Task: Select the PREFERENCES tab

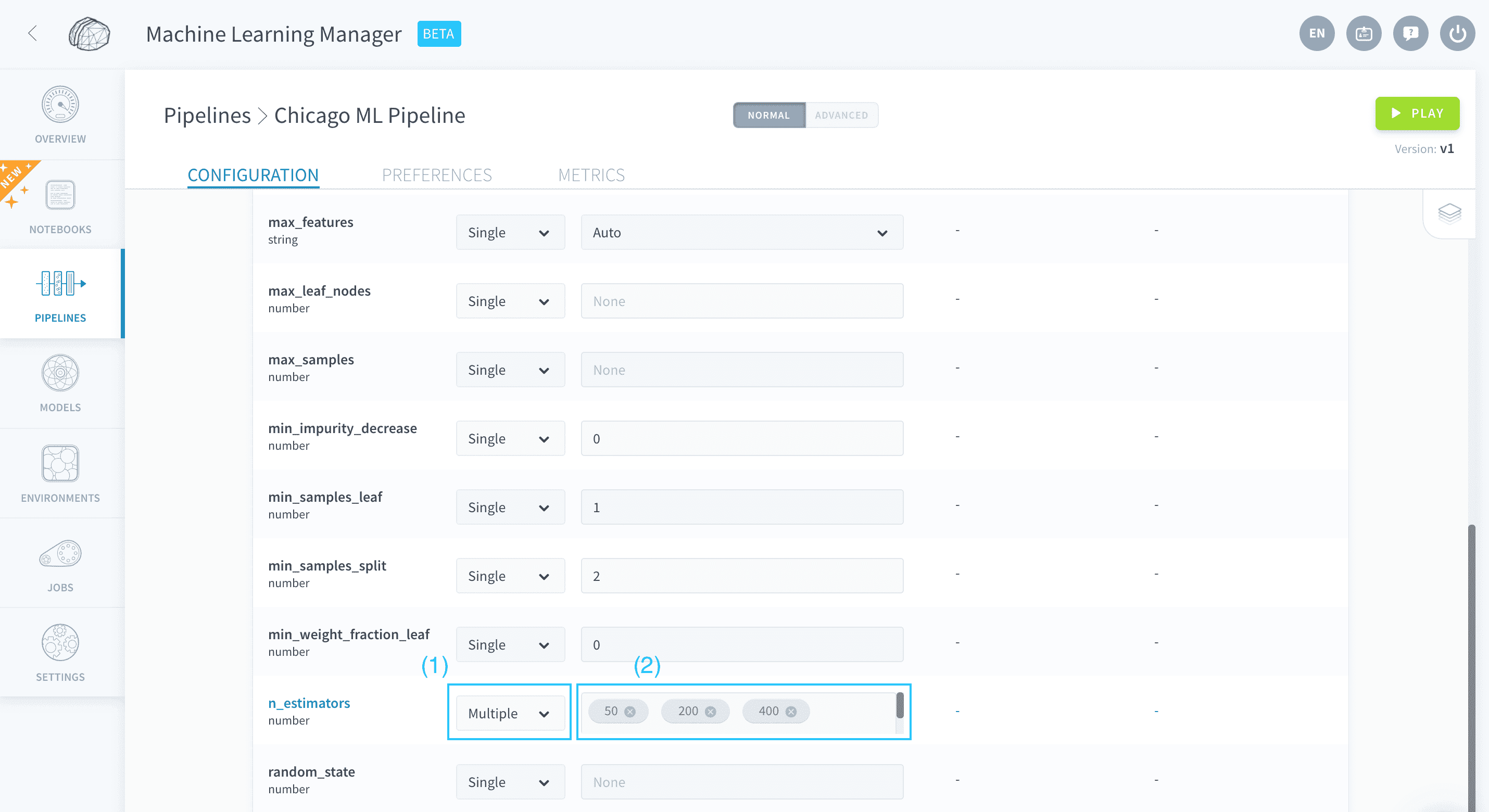Action: 437,175
